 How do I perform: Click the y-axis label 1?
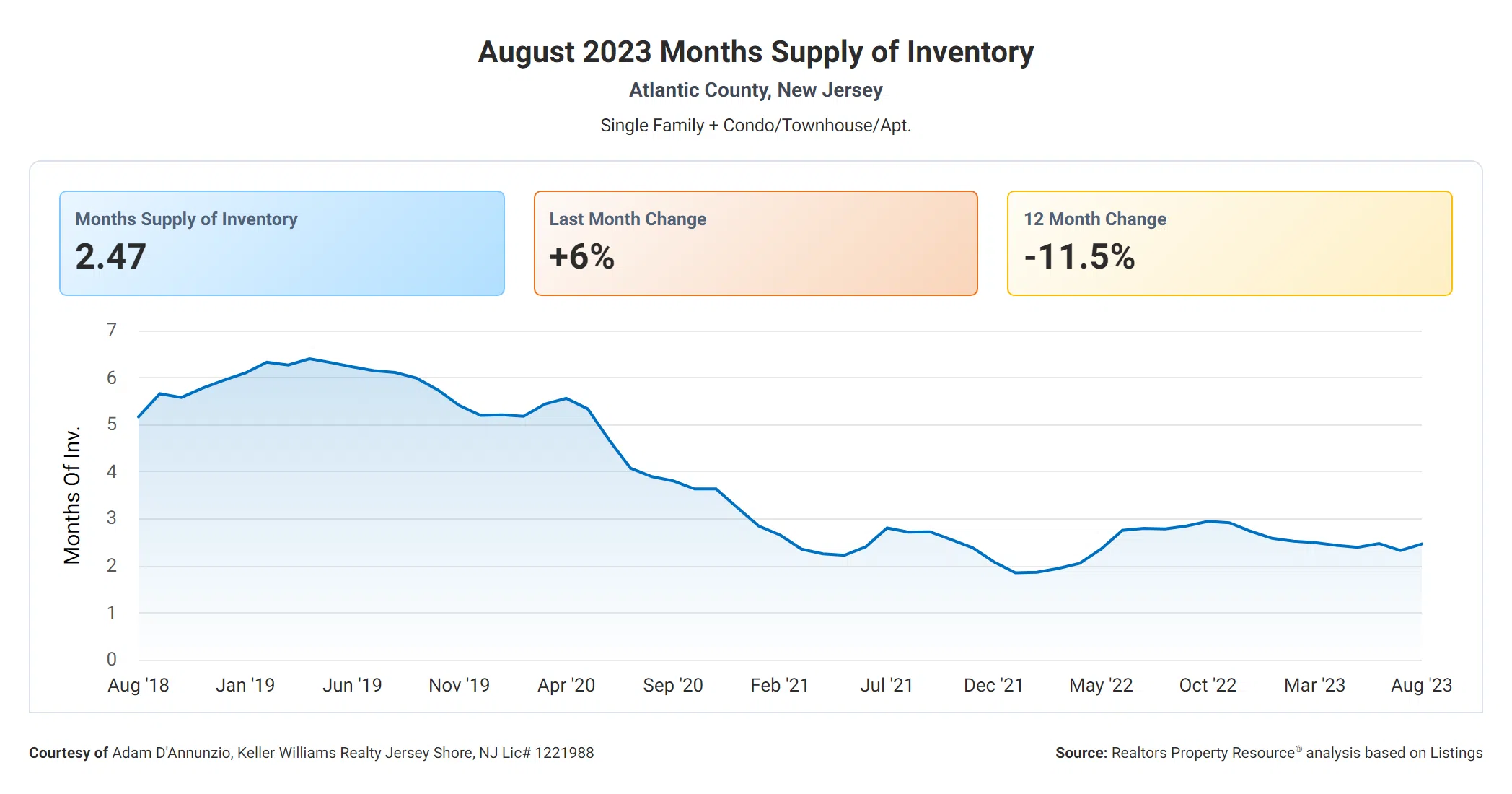click(111, 613)
